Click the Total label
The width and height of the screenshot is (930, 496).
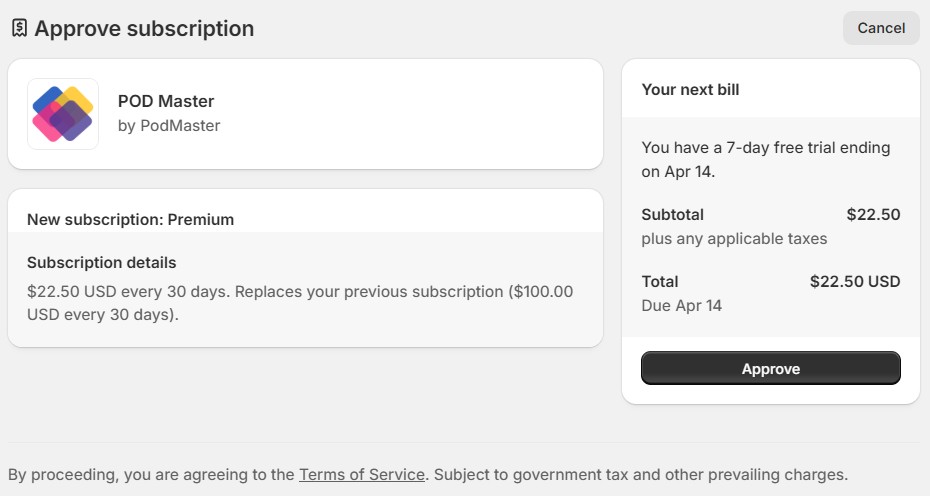[659, 281]
